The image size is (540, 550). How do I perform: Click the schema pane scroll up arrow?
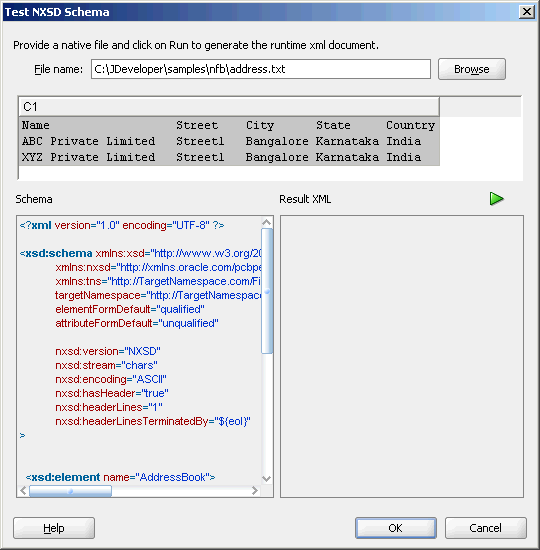coord(267,222)
